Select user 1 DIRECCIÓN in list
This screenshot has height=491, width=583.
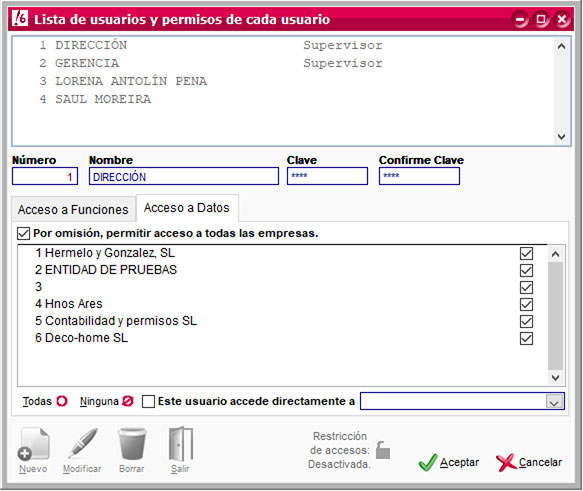283,45
